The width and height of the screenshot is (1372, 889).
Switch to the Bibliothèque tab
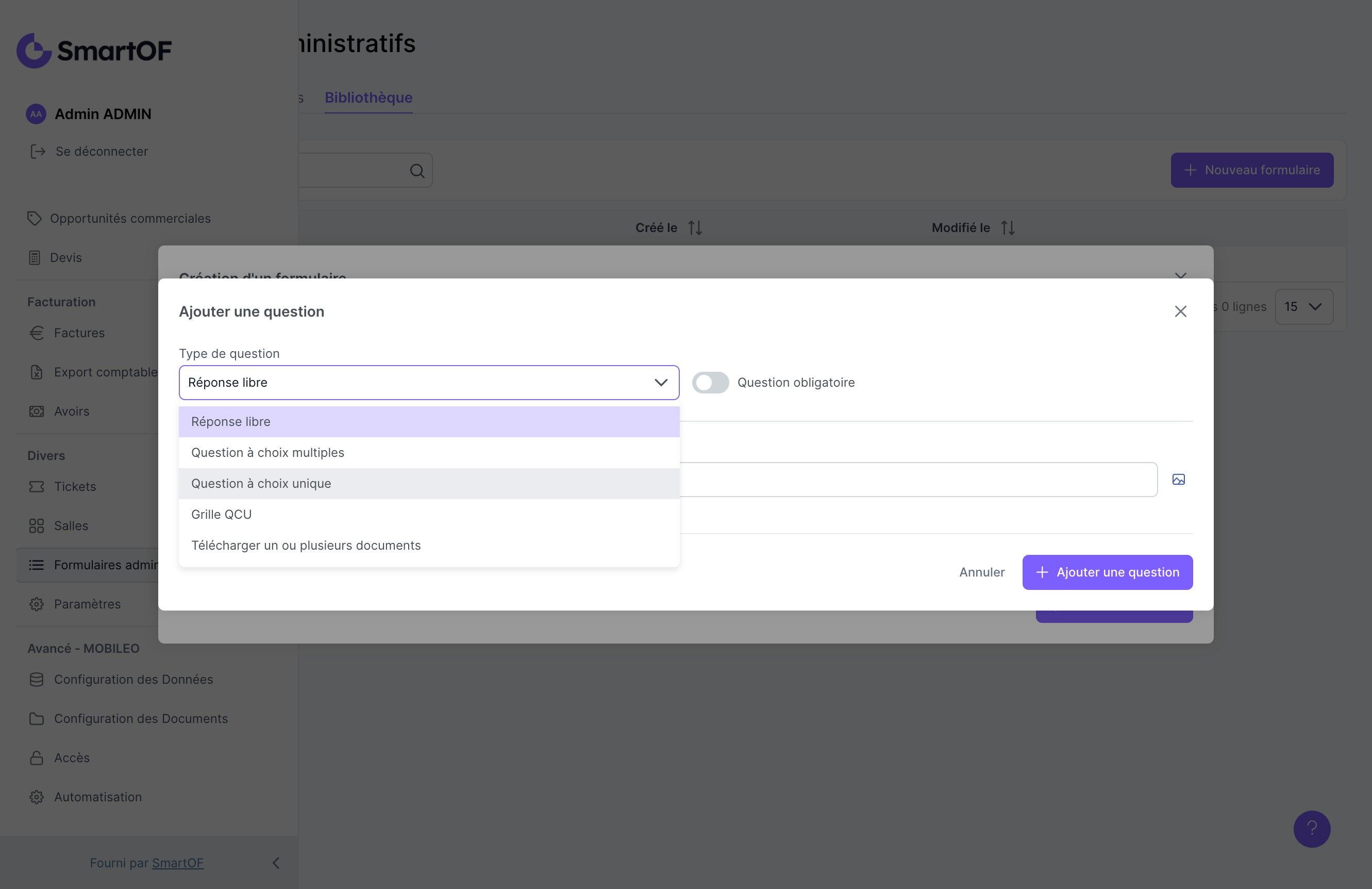[x=369, y=97]
